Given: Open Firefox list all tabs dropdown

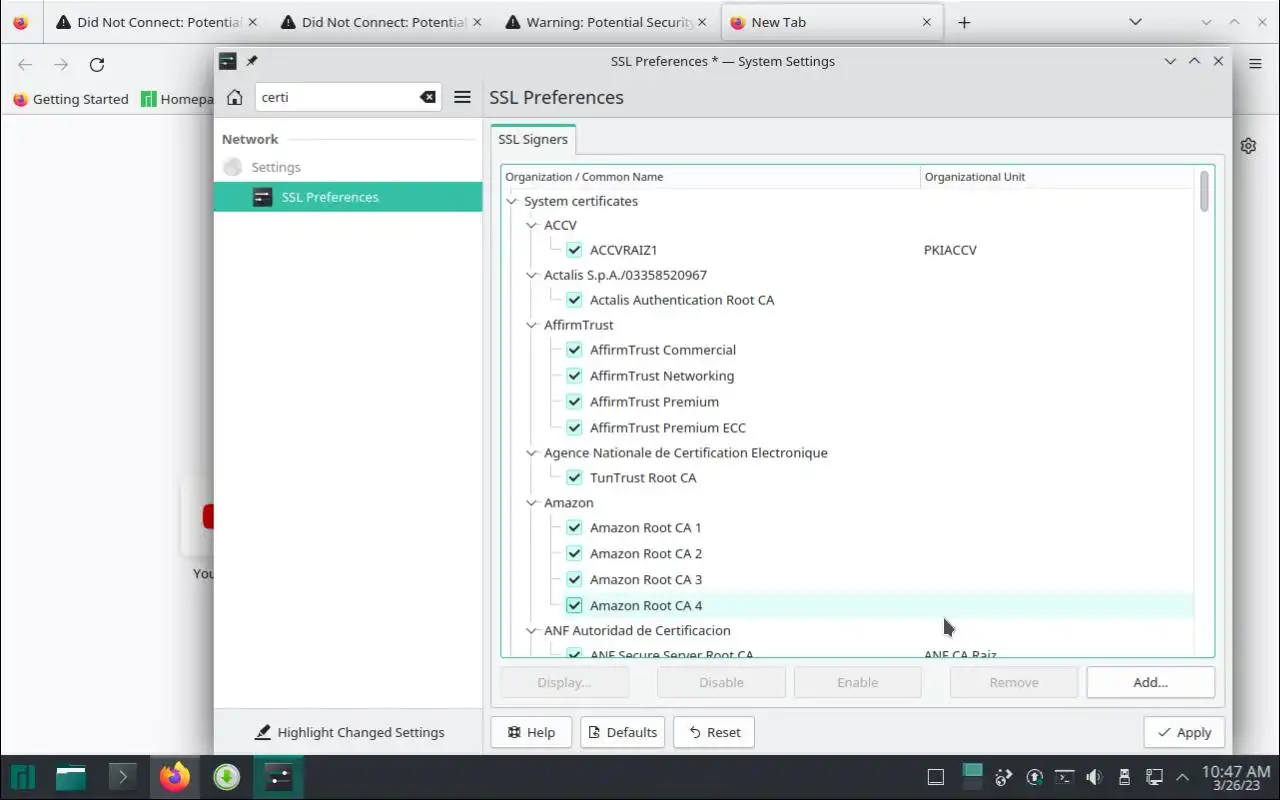Looking at the screenshot, I should 1135,22.
